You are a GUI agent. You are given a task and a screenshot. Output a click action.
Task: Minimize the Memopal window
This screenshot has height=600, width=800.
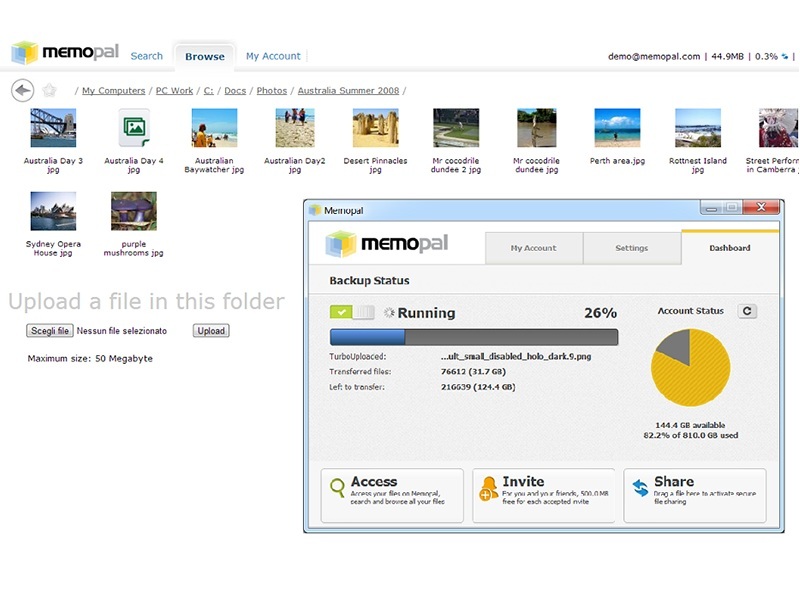coord(711,207)
